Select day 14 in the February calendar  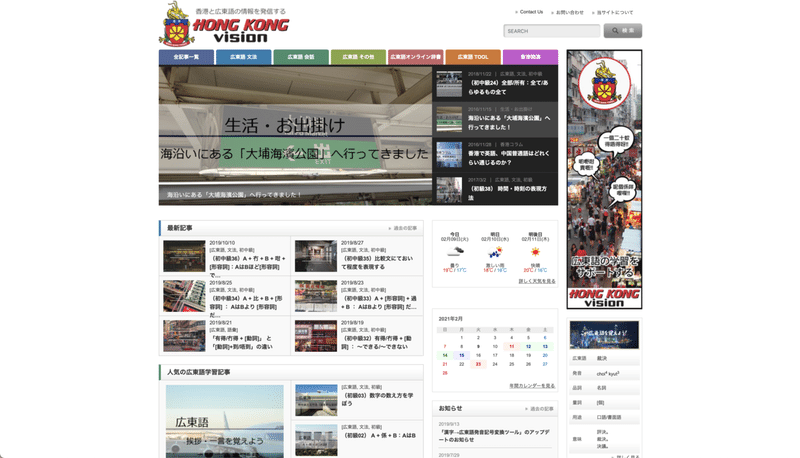445,355
